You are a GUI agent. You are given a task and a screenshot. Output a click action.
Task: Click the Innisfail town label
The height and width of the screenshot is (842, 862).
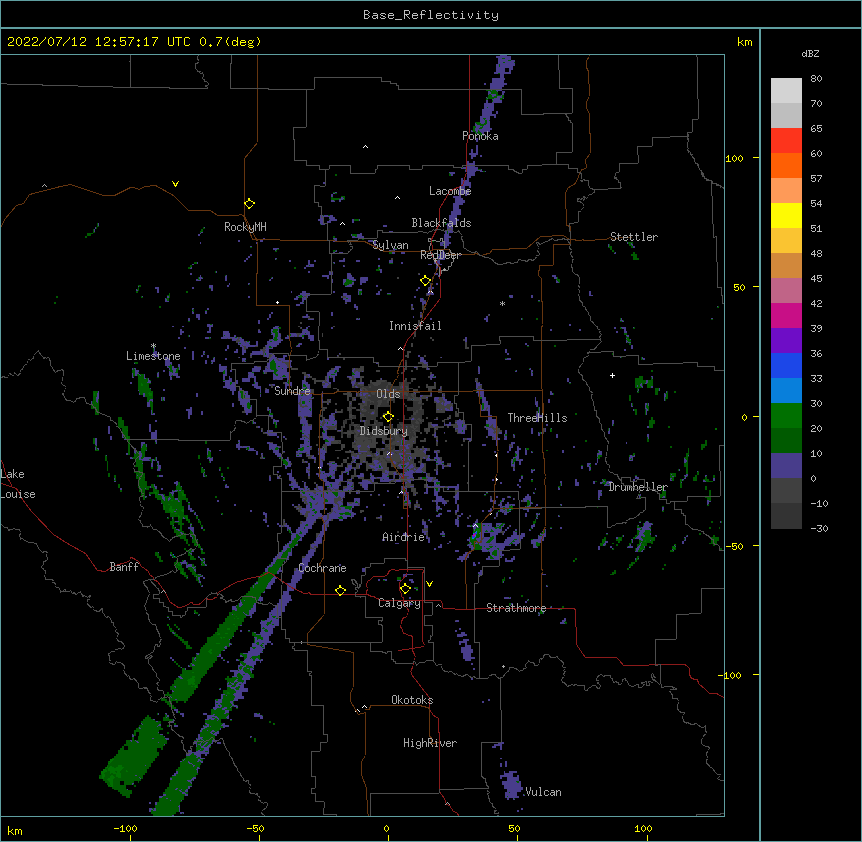[415, 326]
